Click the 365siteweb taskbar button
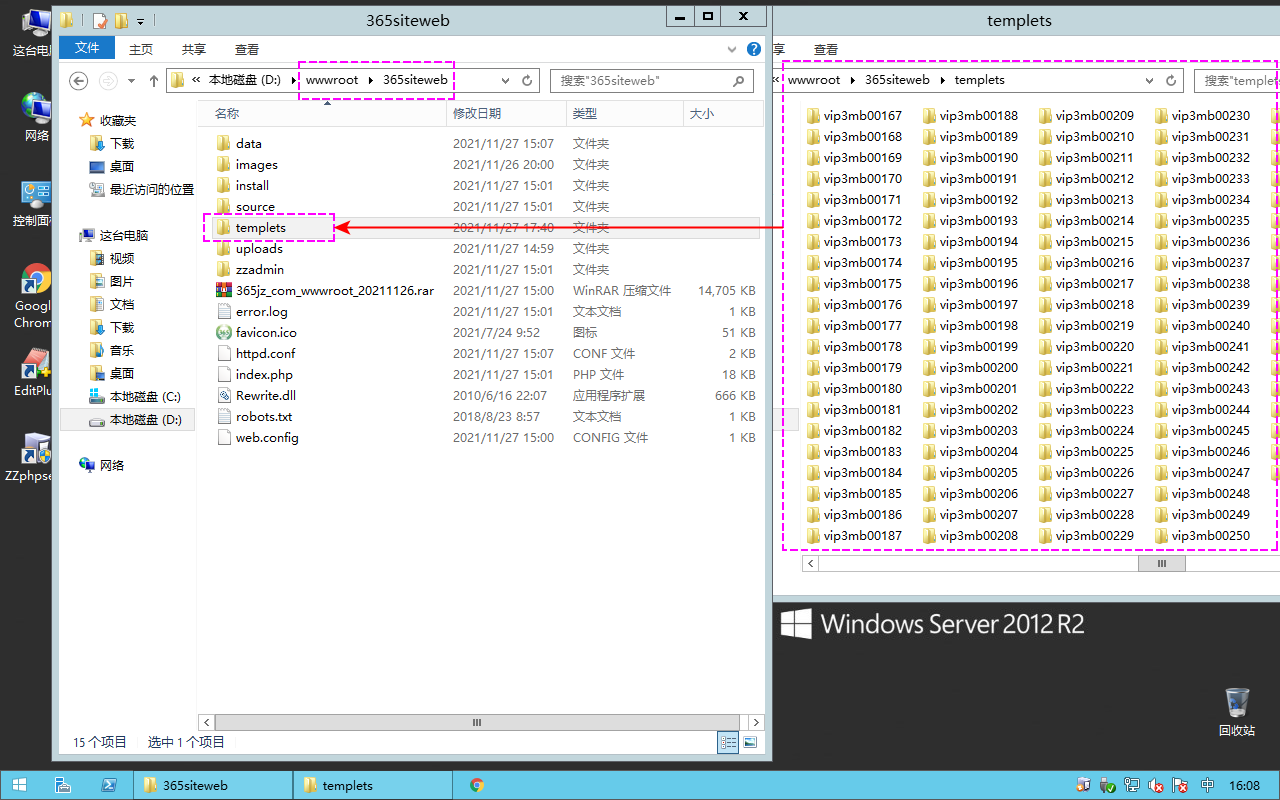 coord(212,786)
